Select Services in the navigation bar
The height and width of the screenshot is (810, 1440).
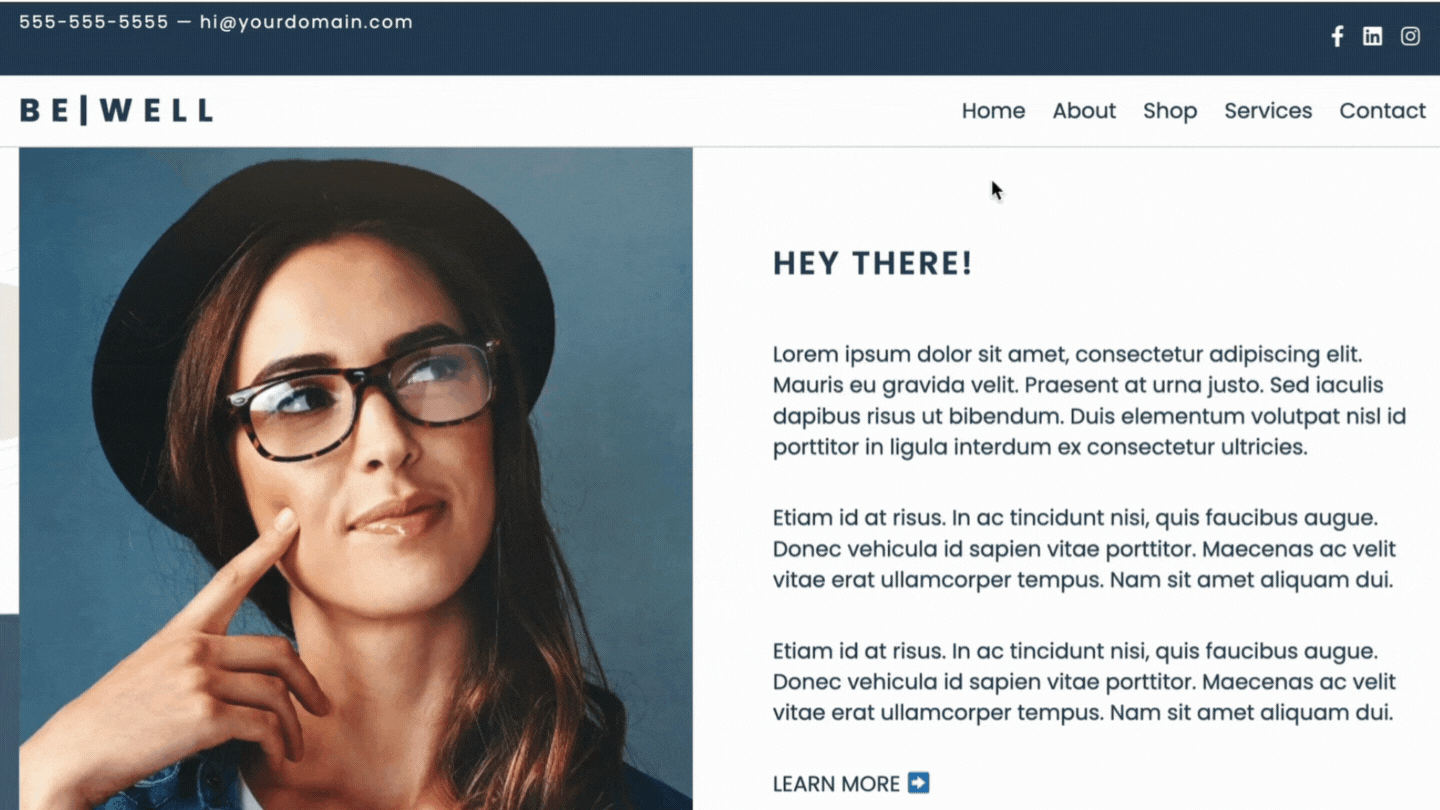1268,111
